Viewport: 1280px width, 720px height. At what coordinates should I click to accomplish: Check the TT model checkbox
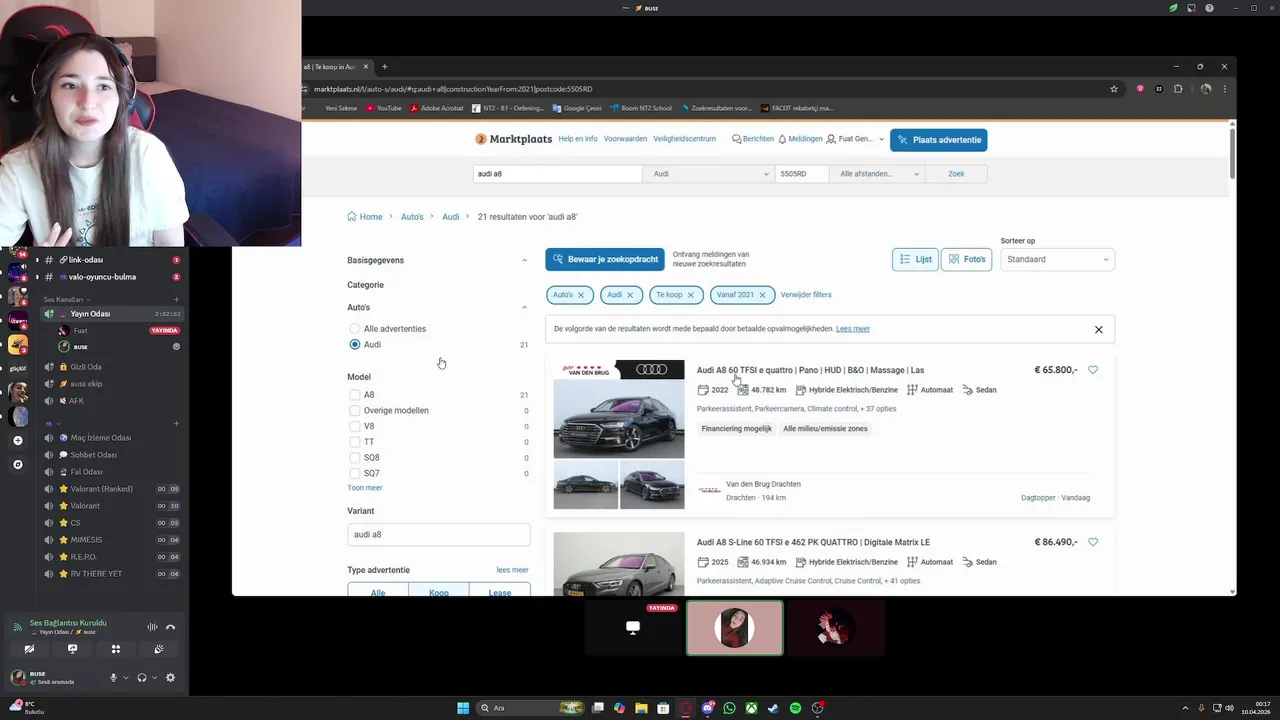click(x=354, y=442)
